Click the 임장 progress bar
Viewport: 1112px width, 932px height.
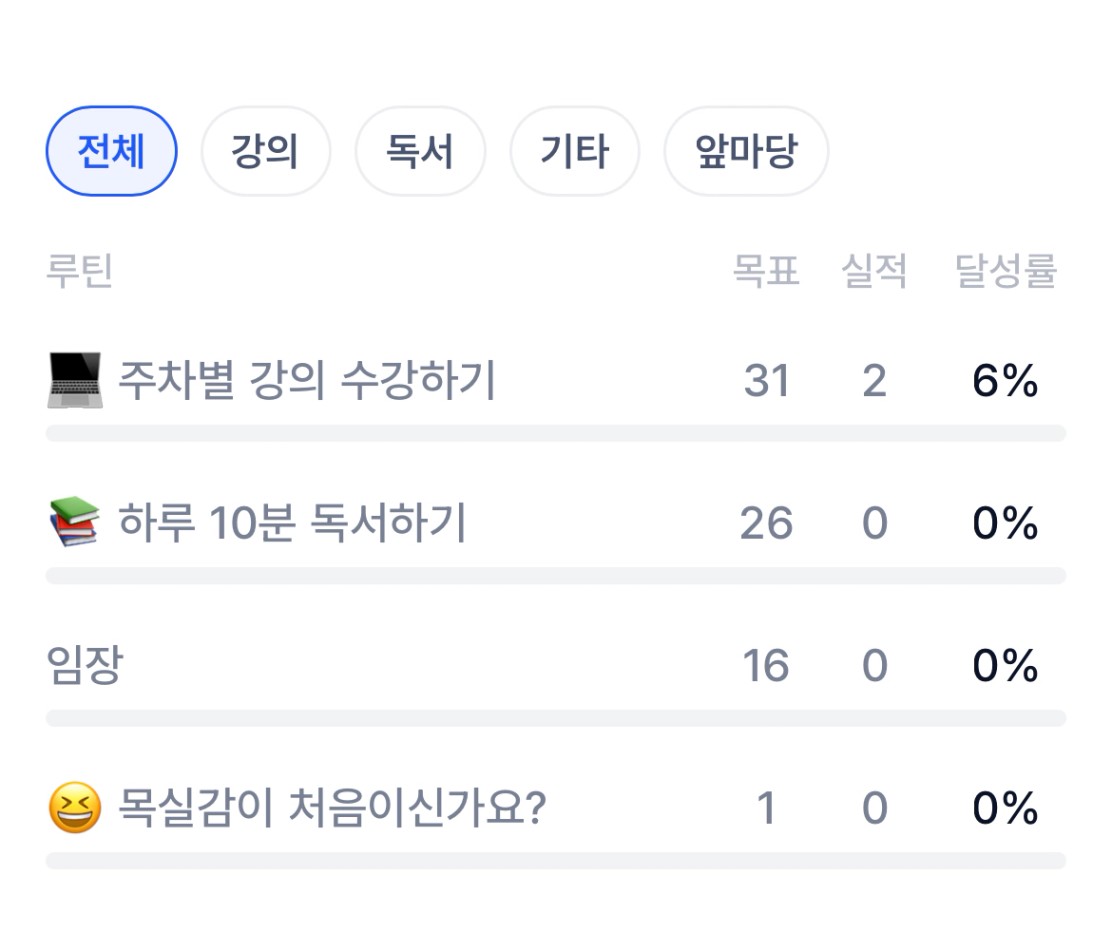point(556,718)
